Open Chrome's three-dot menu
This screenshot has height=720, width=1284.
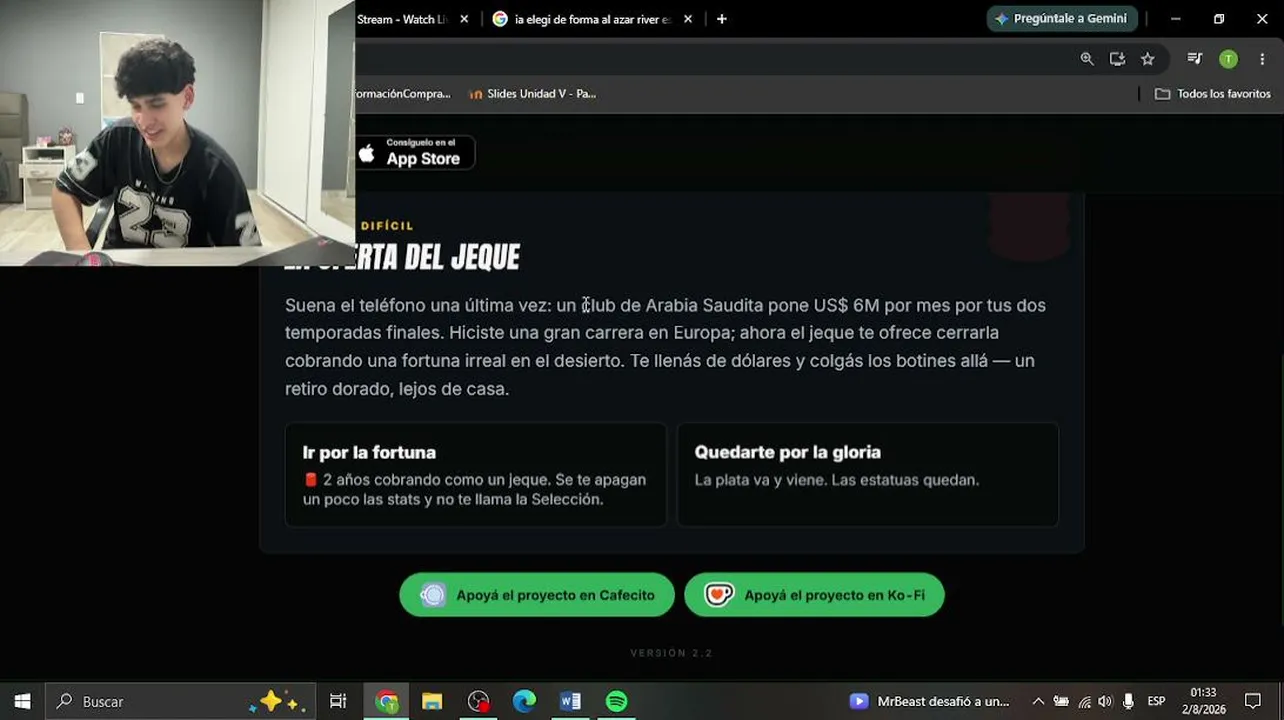tap(1262, 59)
